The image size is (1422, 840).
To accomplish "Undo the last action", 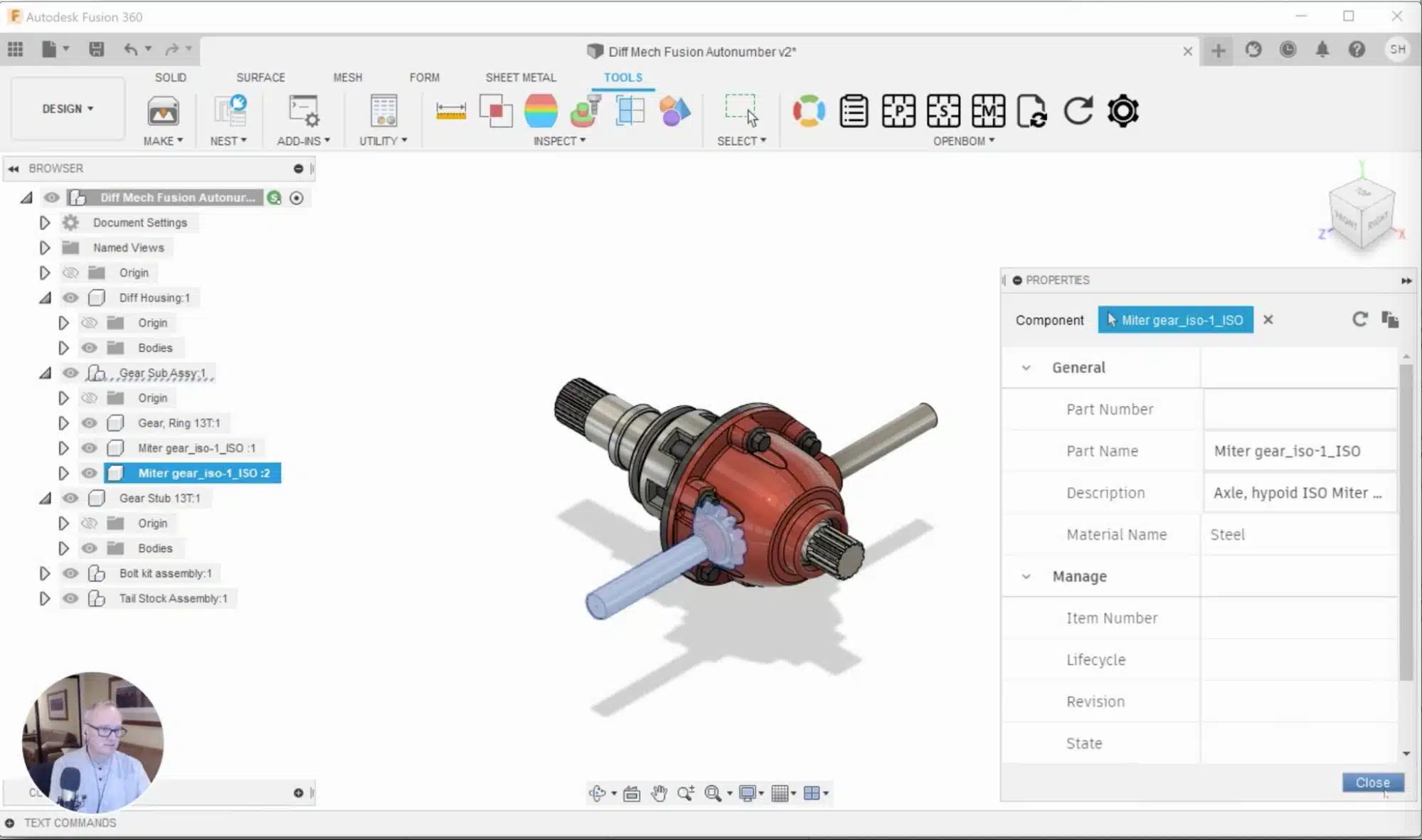I will [130, 49].
